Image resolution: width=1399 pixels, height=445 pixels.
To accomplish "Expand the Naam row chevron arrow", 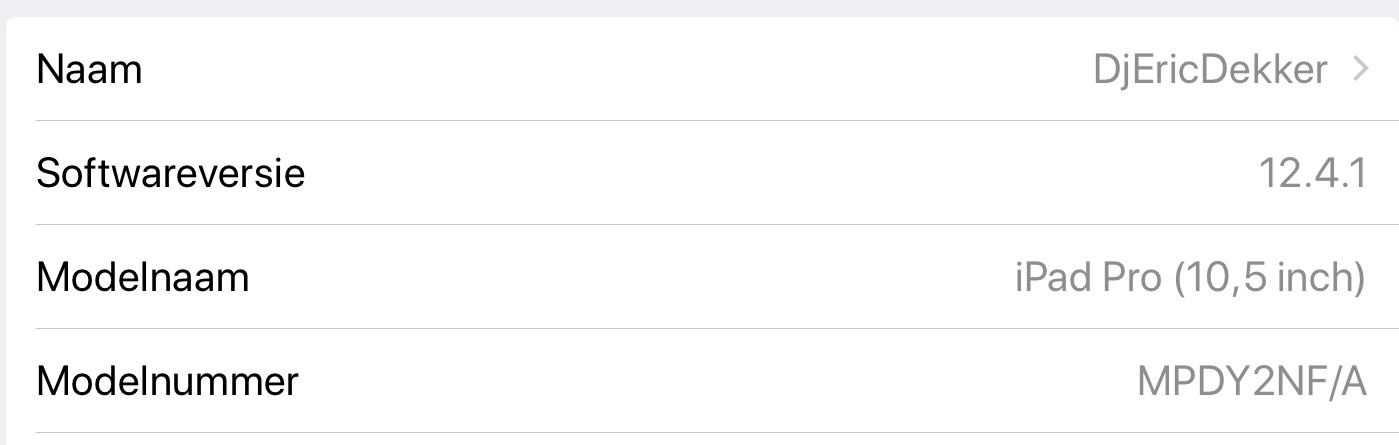I will point(1360,70).
